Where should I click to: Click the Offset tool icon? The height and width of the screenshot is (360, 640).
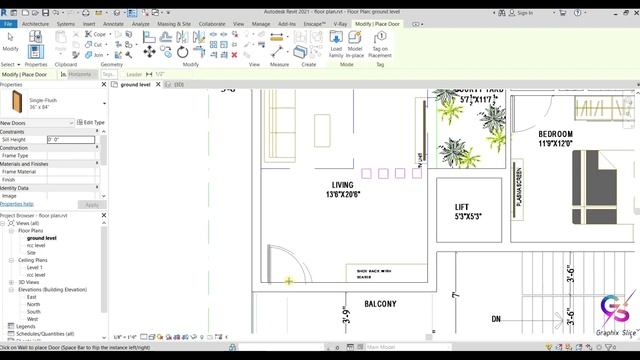pos(166,37)
